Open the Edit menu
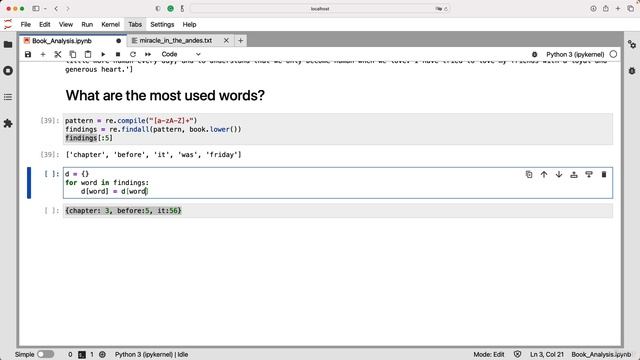Image resolution: width=640 pixels, height=360 pixels. click(x=44, y=24)
